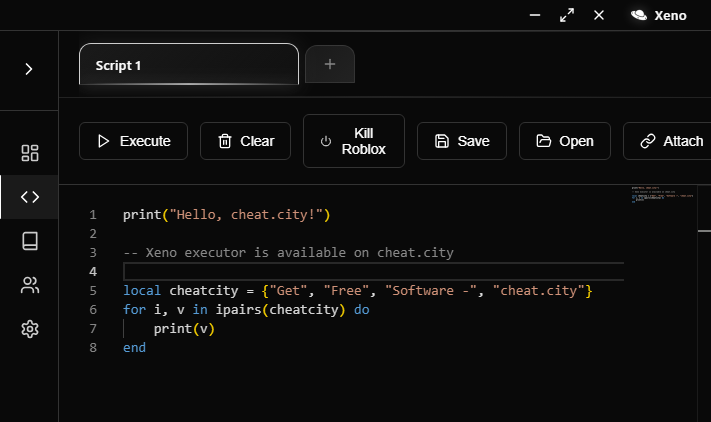This screenshot has height=422, width=711.
Task: Save the script using the Save button
Action: [x=461, y=141]
